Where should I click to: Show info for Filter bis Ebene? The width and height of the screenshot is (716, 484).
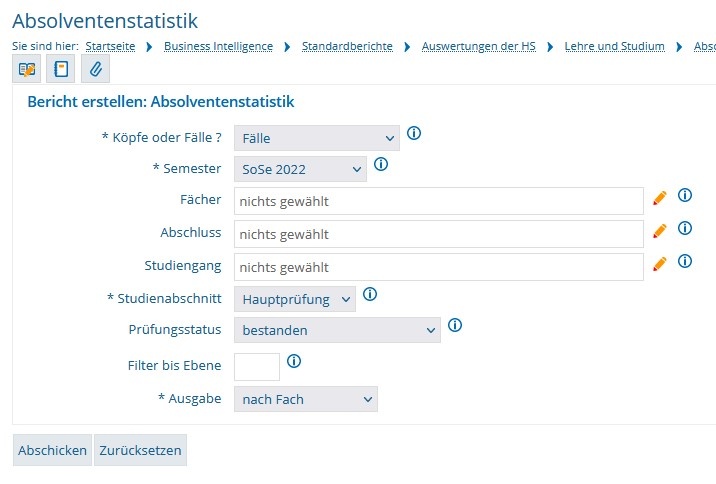pos(294,362)
